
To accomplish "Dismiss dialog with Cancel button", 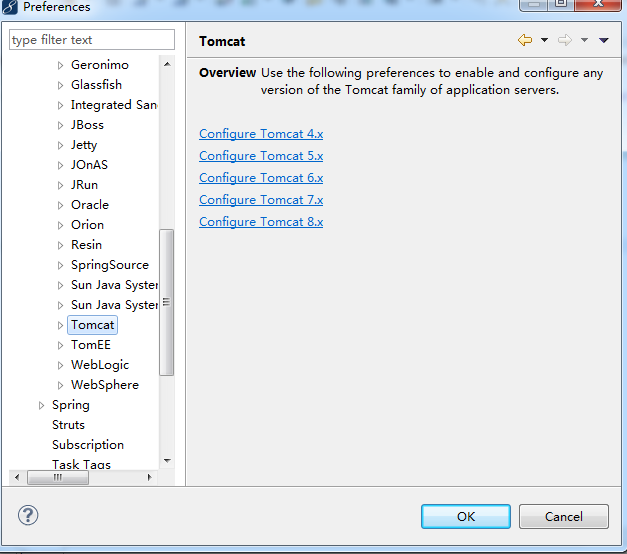I will [564, 516].
